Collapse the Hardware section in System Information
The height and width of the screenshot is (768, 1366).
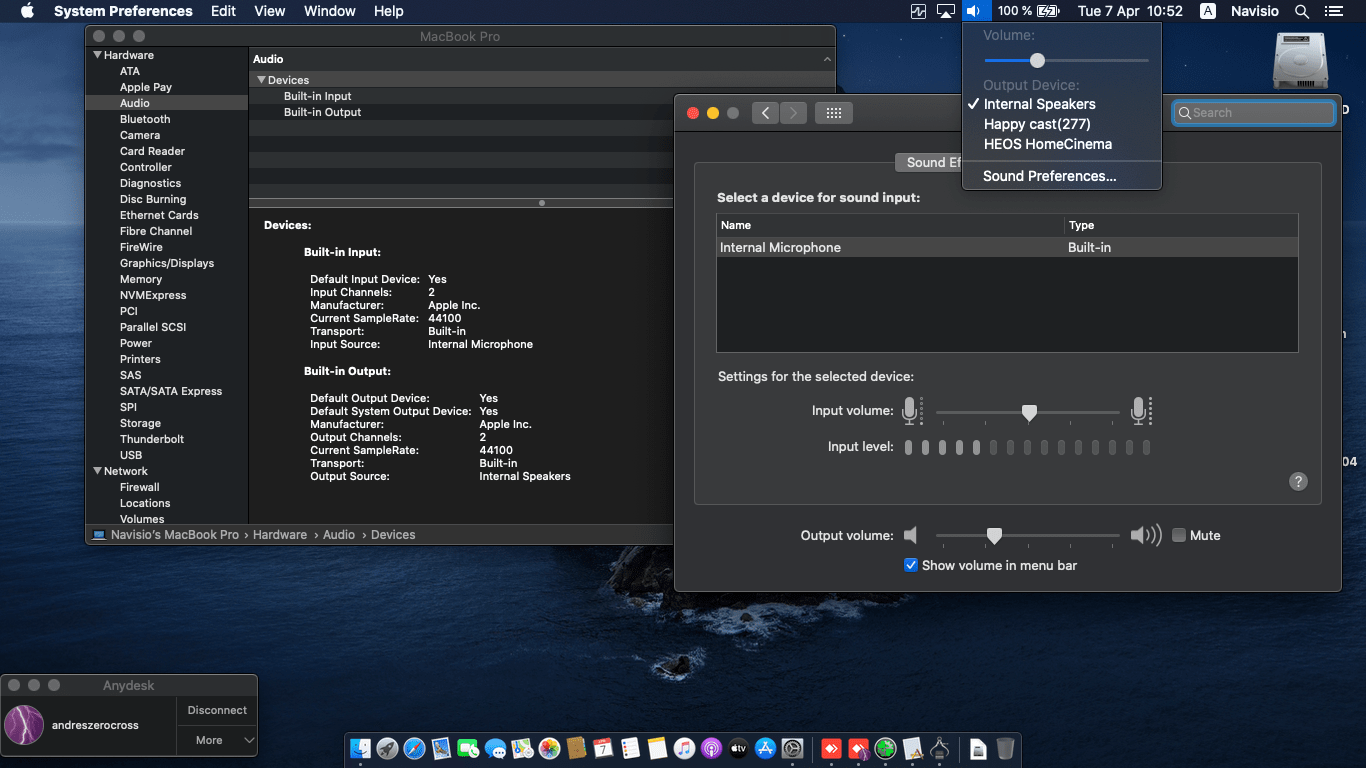[x=97, y=55]
